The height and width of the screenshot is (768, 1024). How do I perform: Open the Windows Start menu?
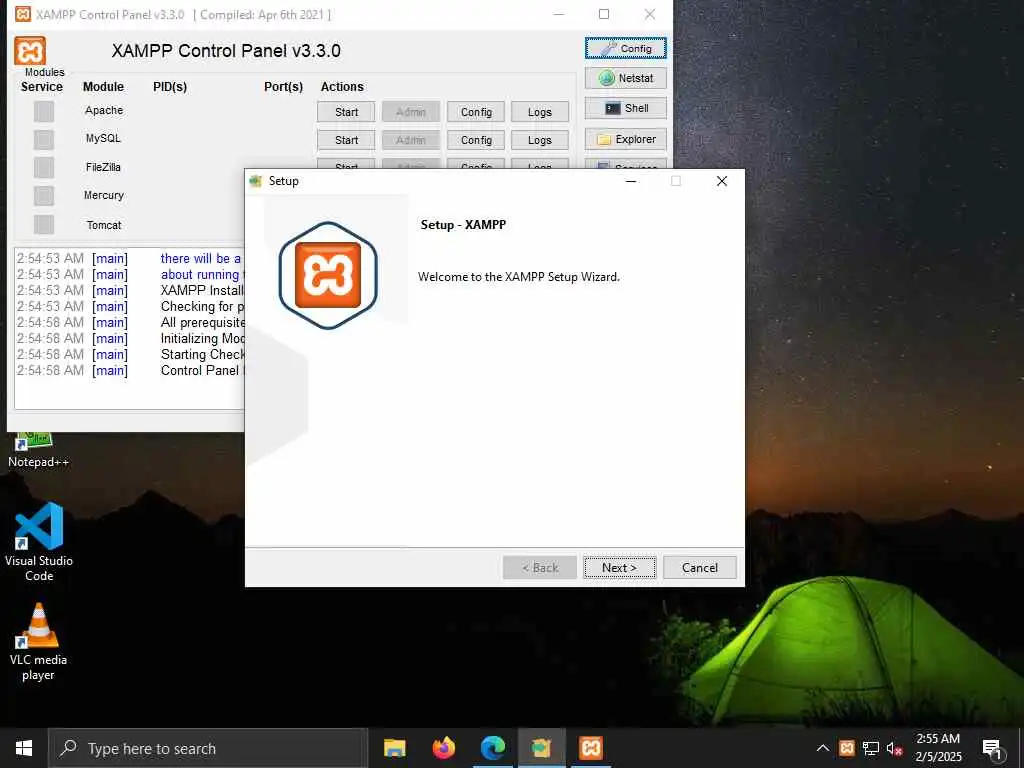pyautogui.click(x=24, y=748)
